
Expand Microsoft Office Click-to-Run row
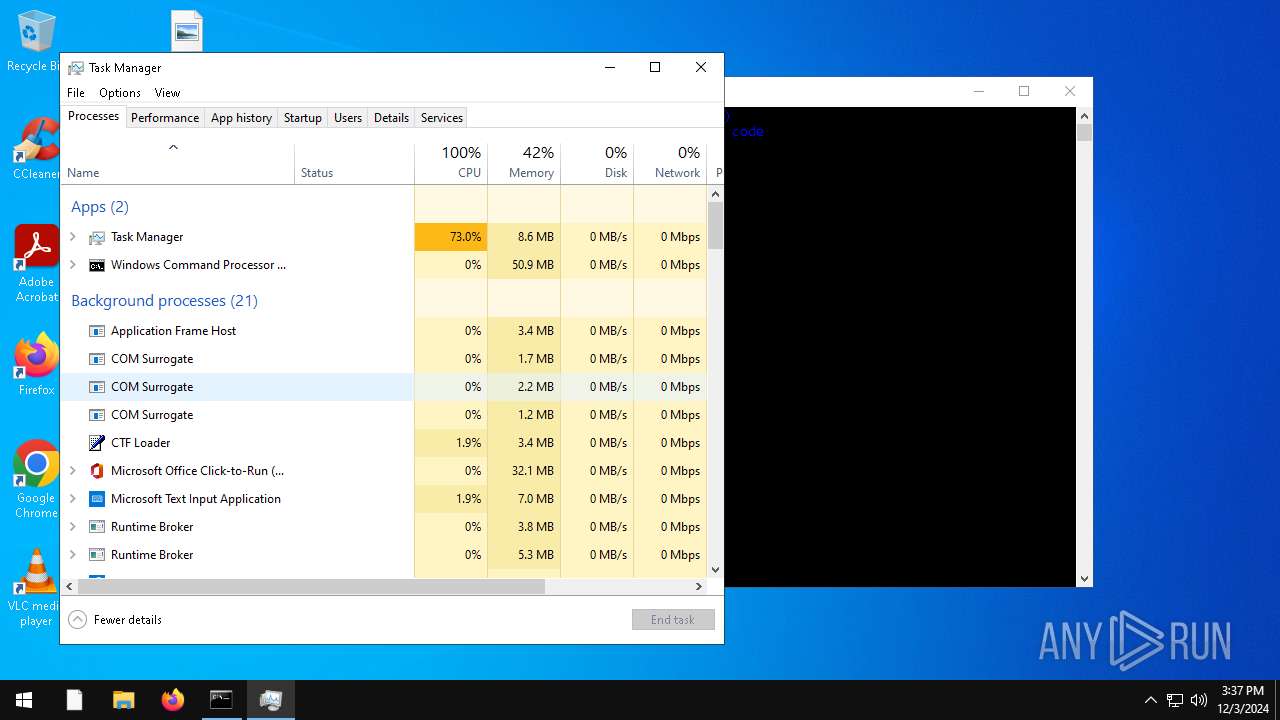[x=72, y=471]
